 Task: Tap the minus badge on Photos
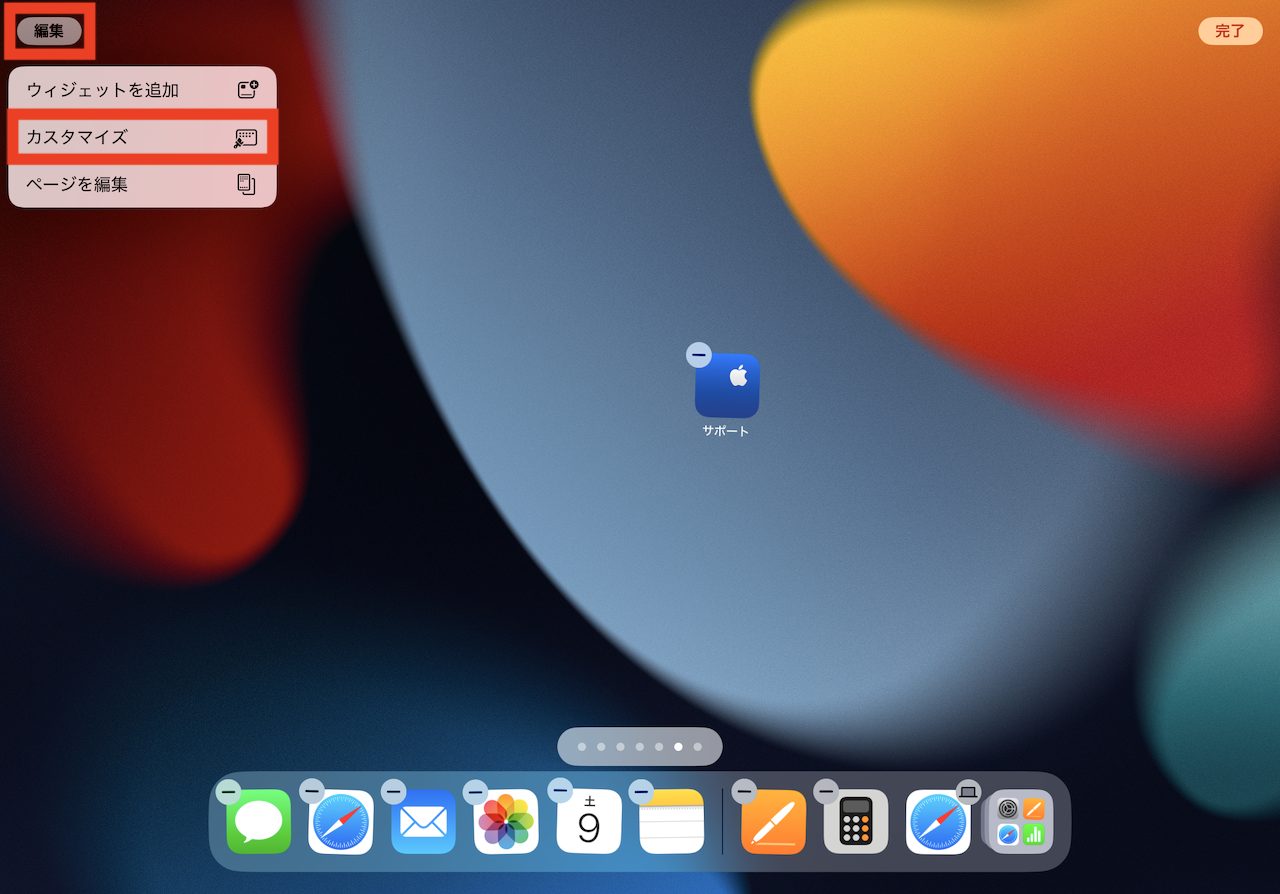click(x=476, y=792)
